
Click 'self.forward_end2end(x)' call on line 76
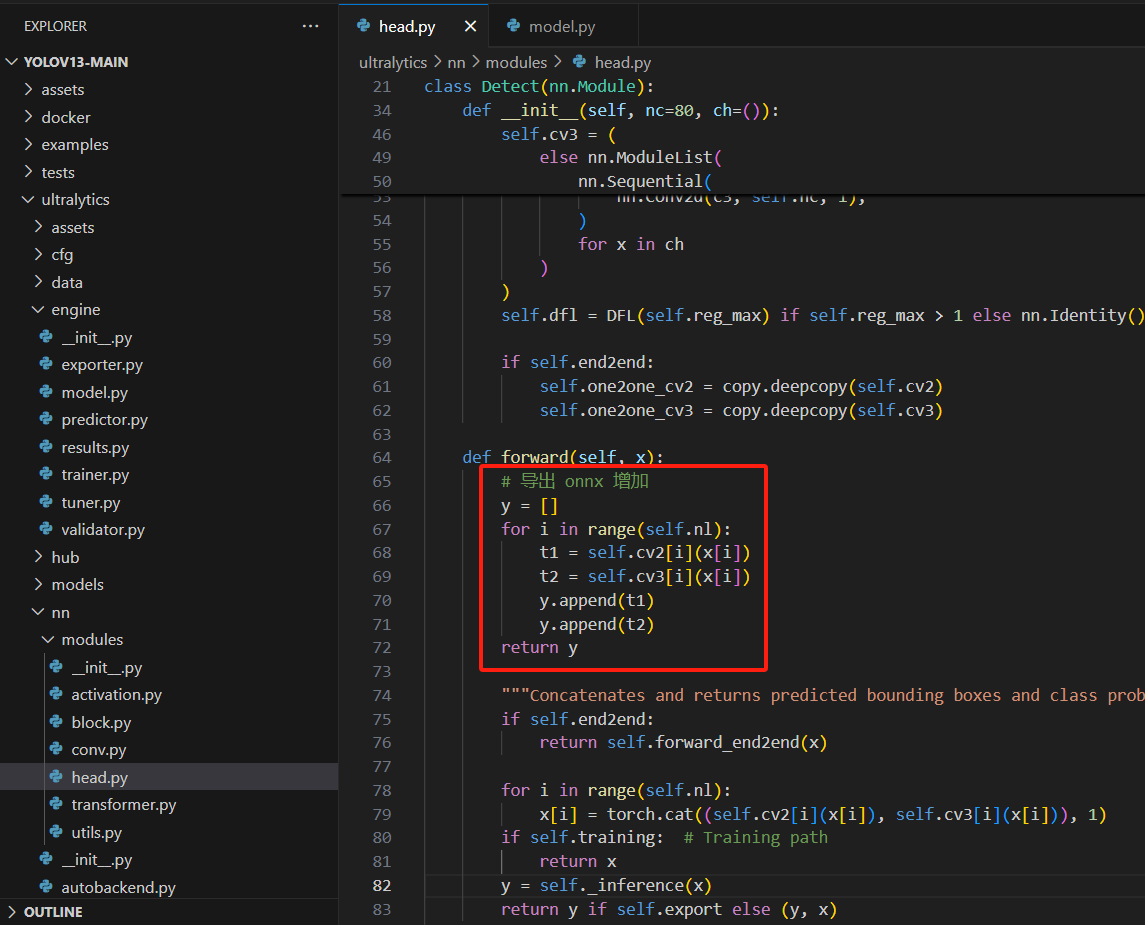(717, 742)
